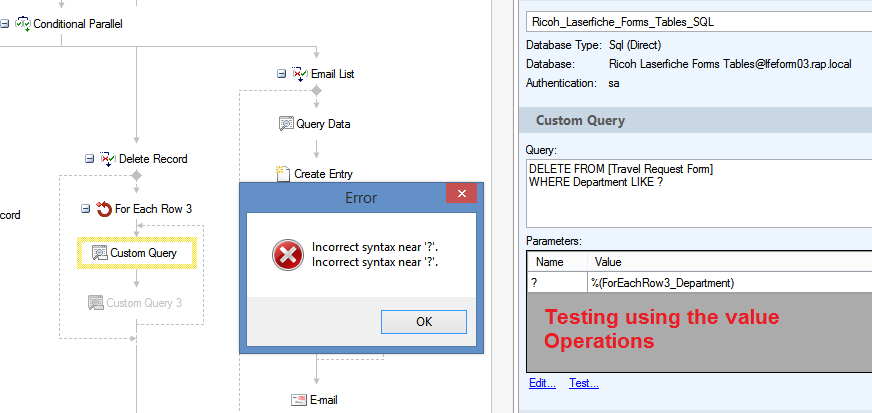Click the 'sa' authentication value
The width and height of the screenshot is (872, 413).
[614, 83]
